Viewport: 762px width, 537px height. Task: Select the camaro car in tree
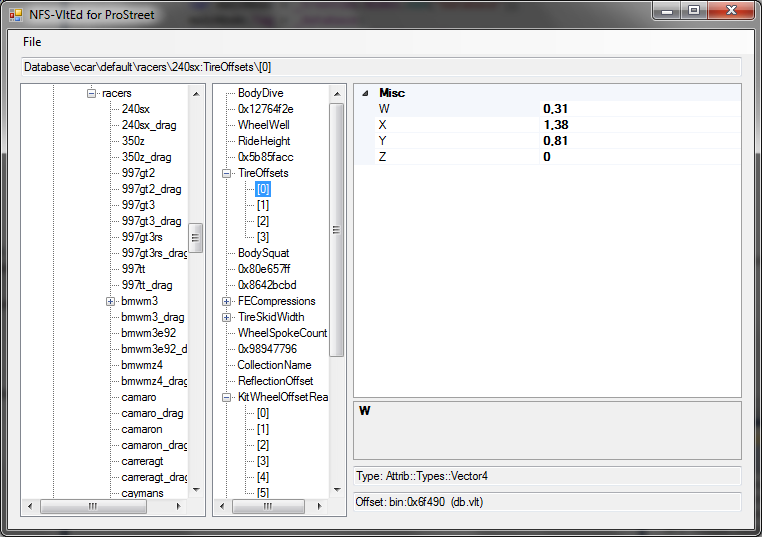click(x=139, y=397)
